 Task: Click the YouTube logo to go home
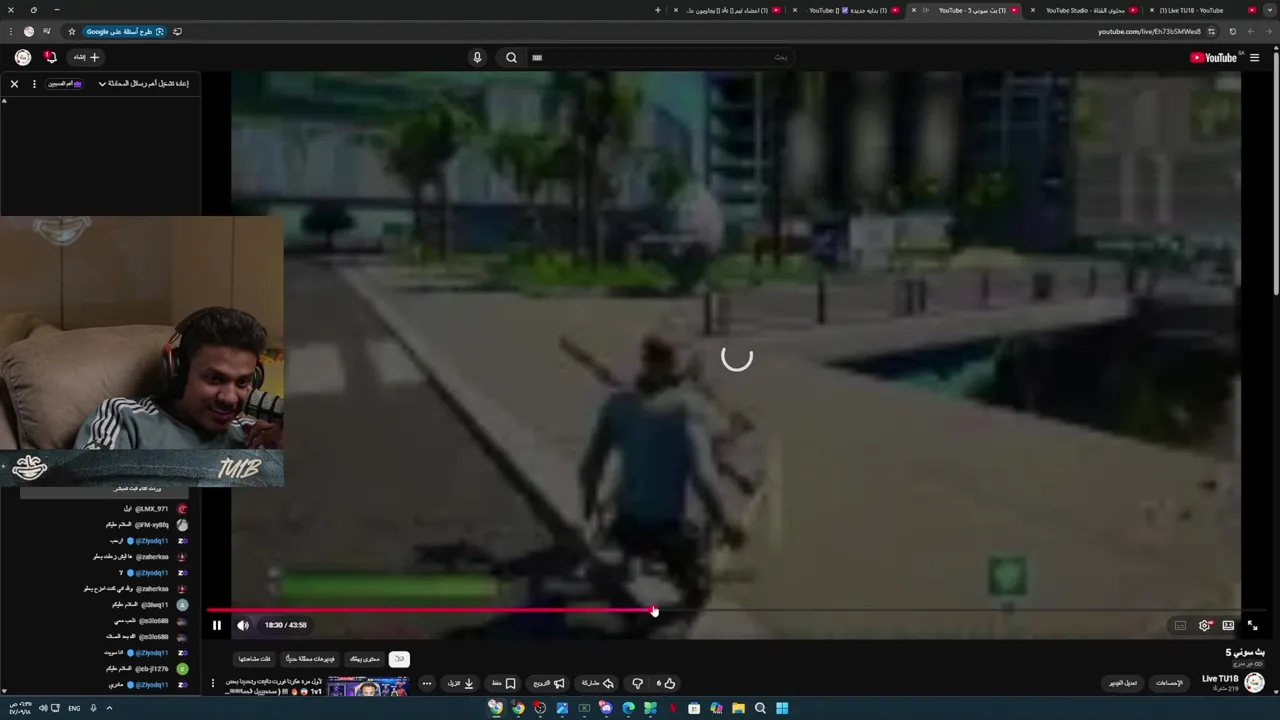[x=1213, y=57]
